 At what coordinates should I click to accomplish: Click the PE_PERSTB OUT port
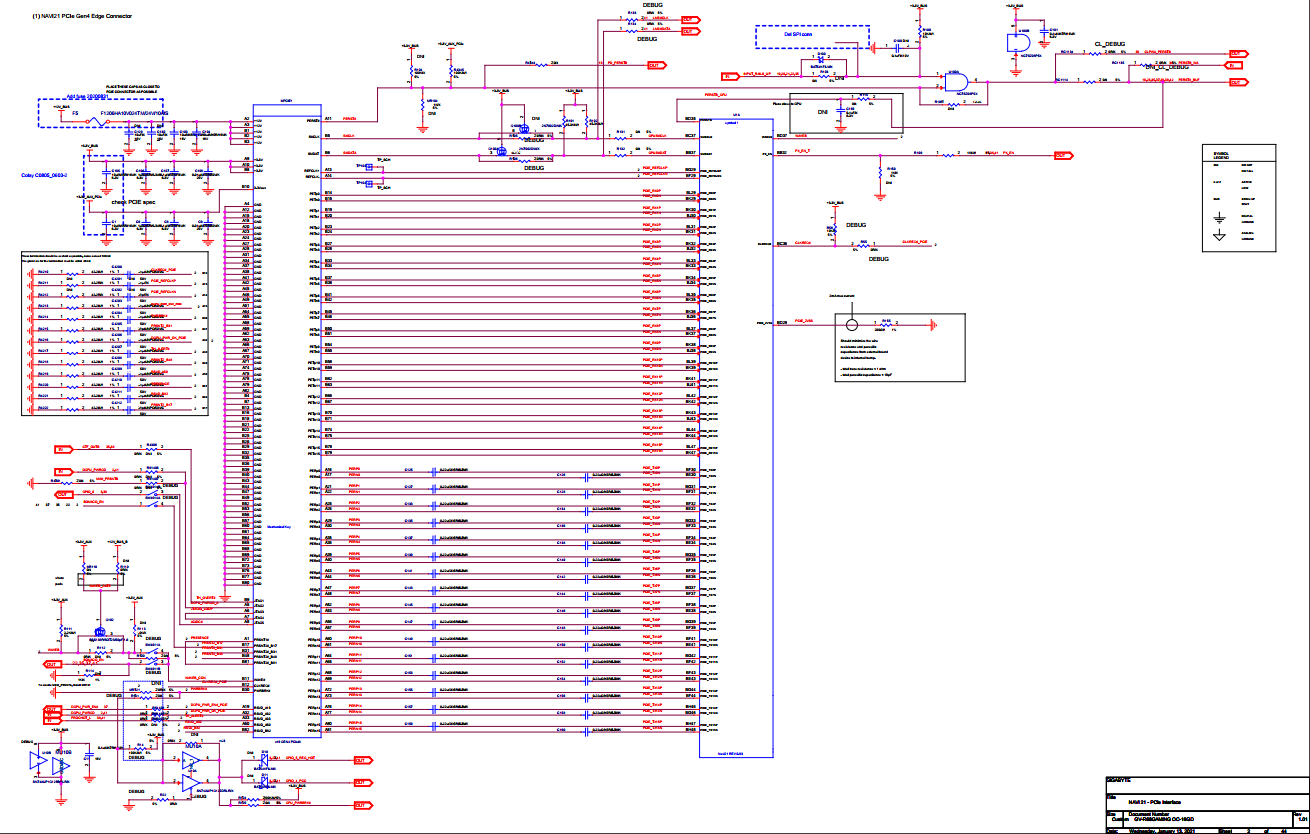(656, 65)
